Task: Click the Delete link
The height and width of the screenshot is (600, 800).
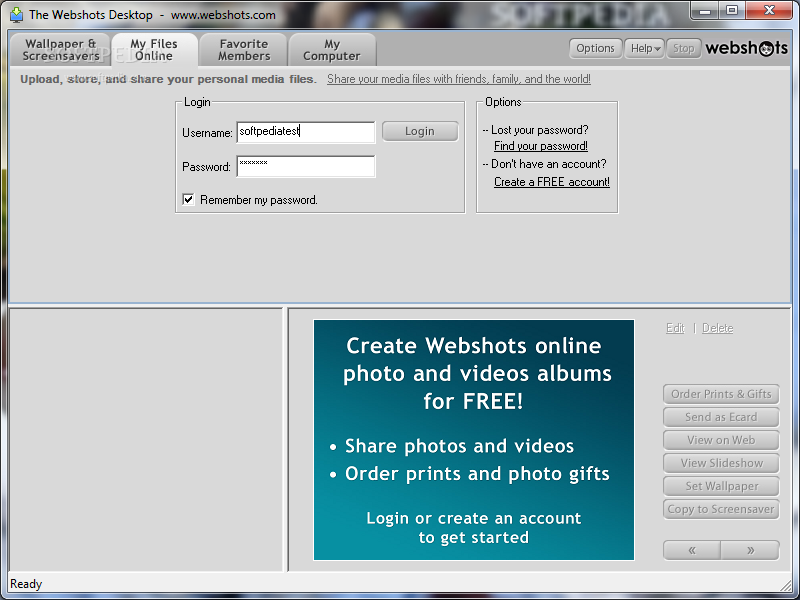Action: point(717,328)
